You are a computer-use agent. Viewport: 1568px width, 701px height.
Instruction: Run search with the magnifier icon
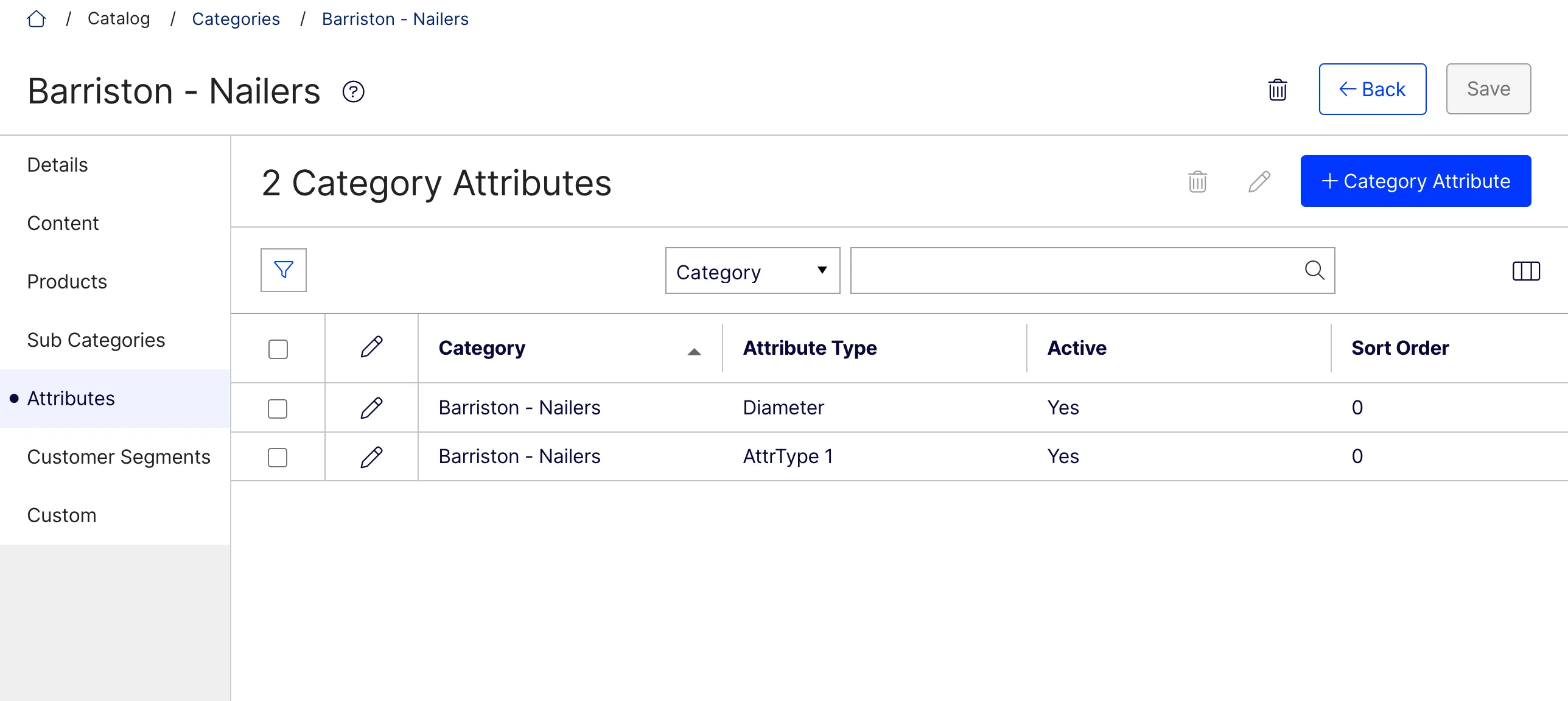pyautogui.click(x=1314, y=270)
